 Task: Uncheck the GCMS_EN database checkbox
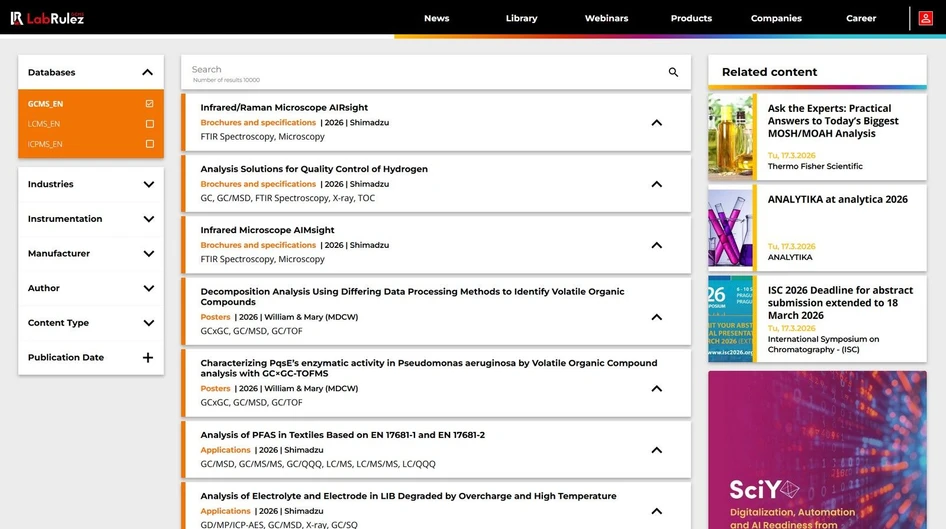[149, 104]
